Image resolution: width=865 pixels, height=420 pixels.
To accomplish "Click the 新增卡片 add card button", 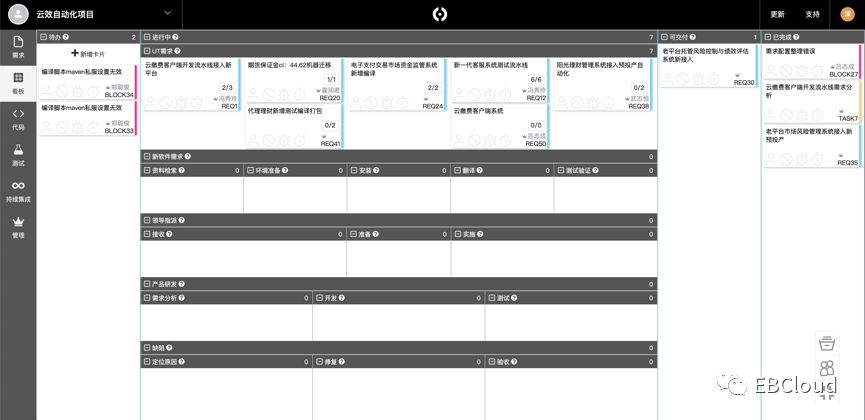I will pos(87,53).
